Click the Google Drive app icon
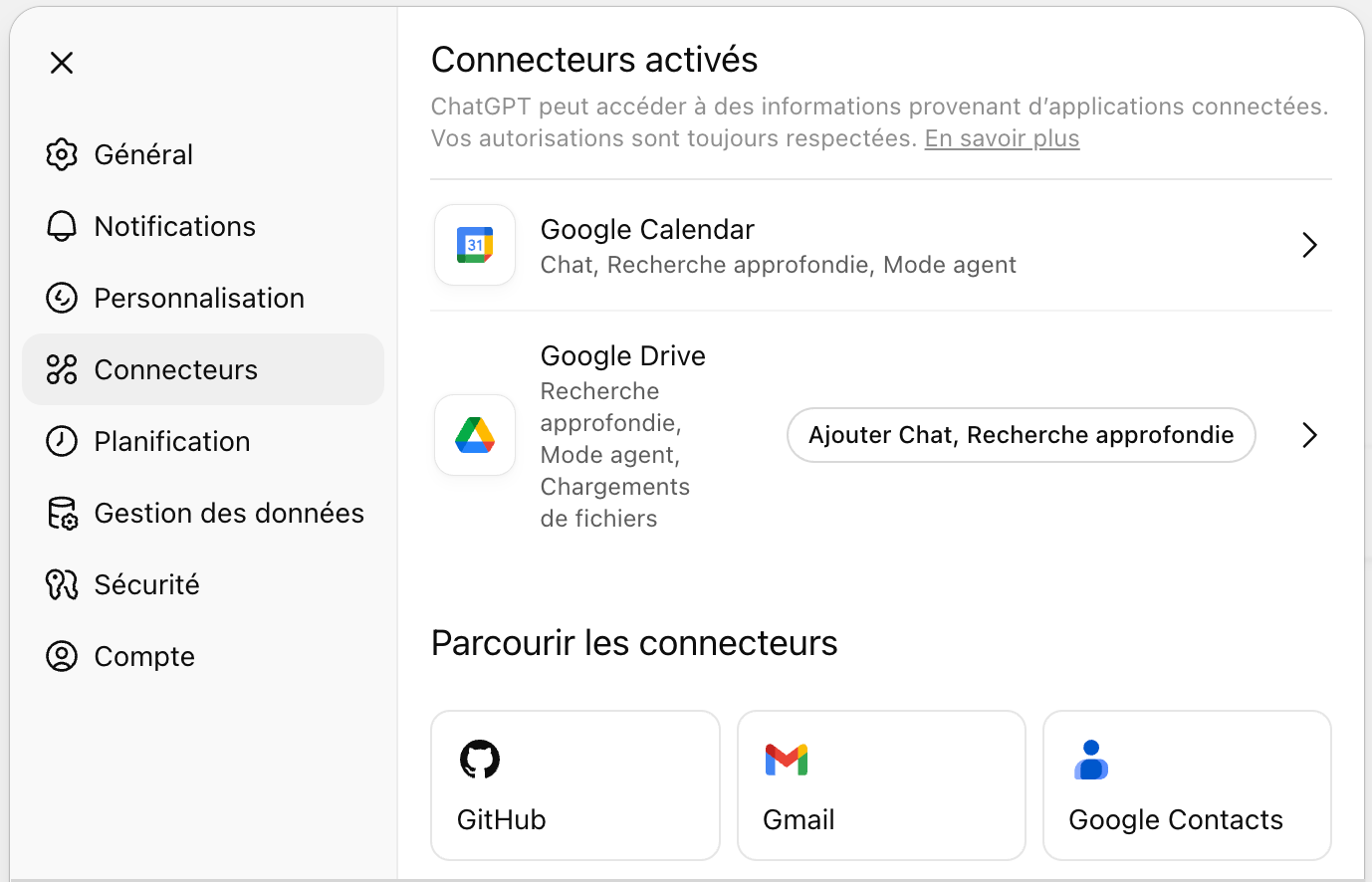Image resolution: width=1372 pixels, height=882 pixels. coord(475,435)
